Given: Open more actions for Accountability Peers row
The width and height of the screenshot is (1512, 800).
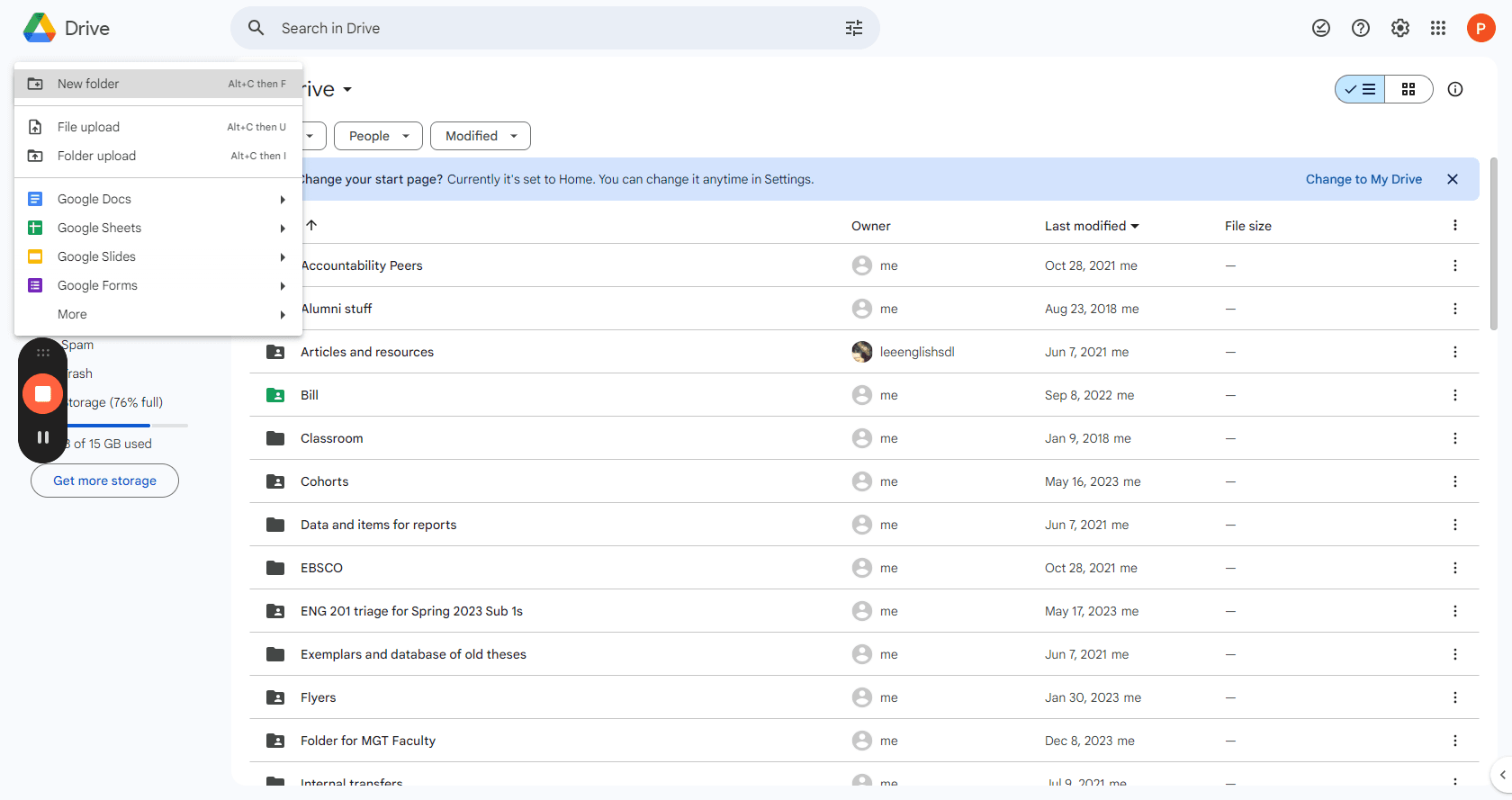Looking at the screenshot, I should [1454, 265].
